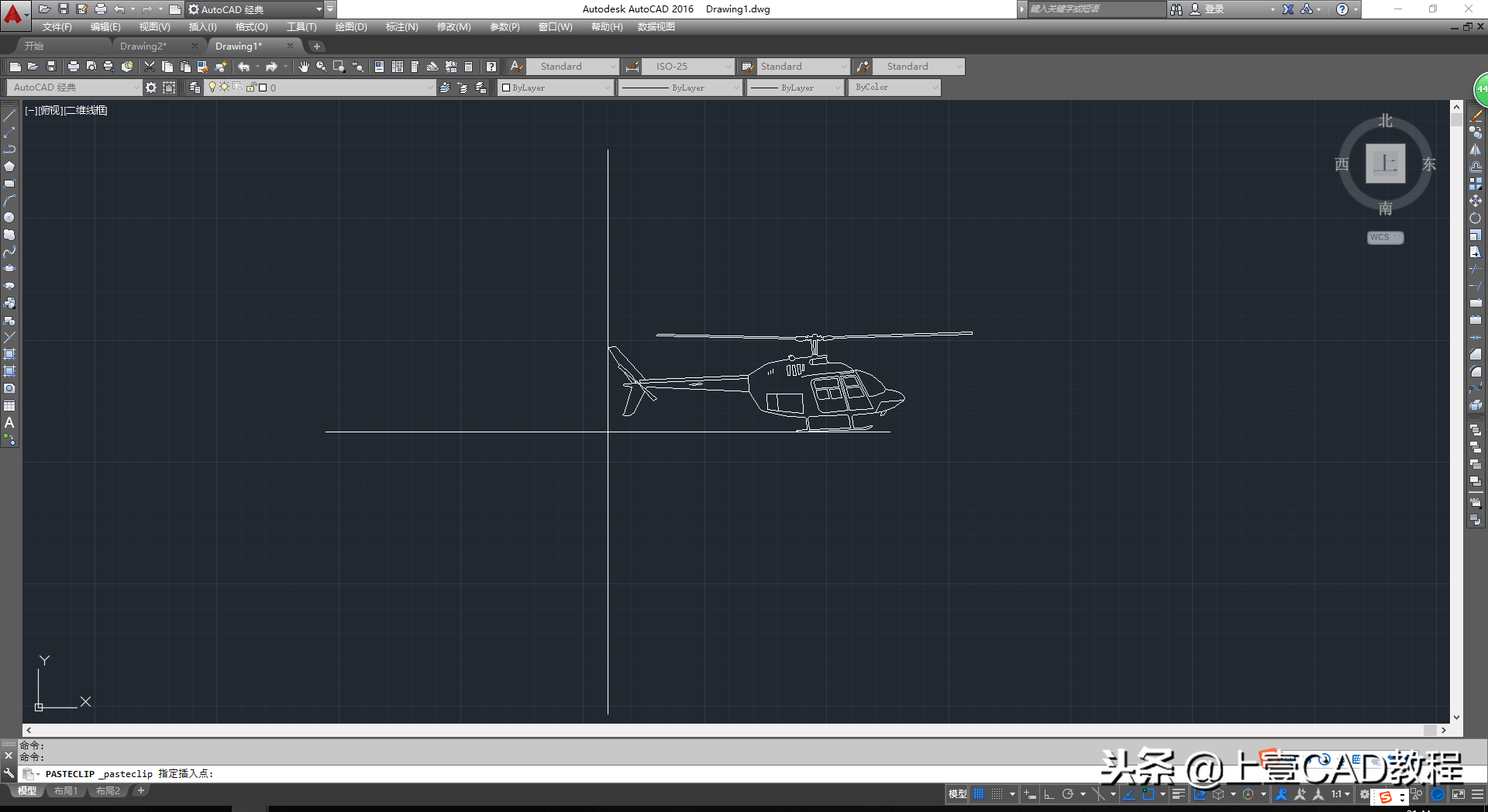
Task: Click the Save icon in standard toolbar
Action: 51,67
